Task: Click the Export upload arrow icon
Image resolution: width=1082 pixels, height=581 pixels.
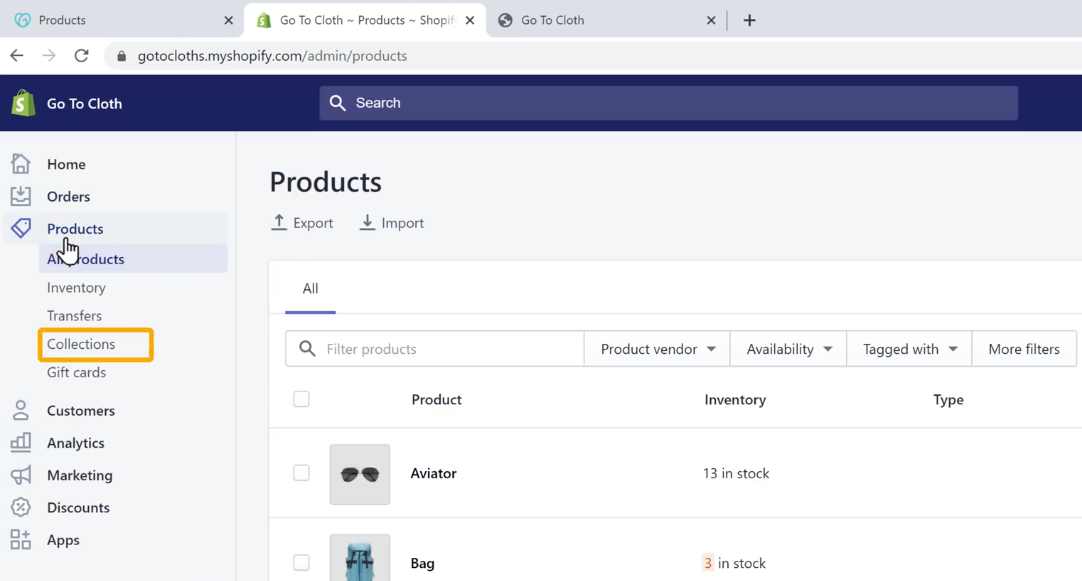Action: (279, 222)
